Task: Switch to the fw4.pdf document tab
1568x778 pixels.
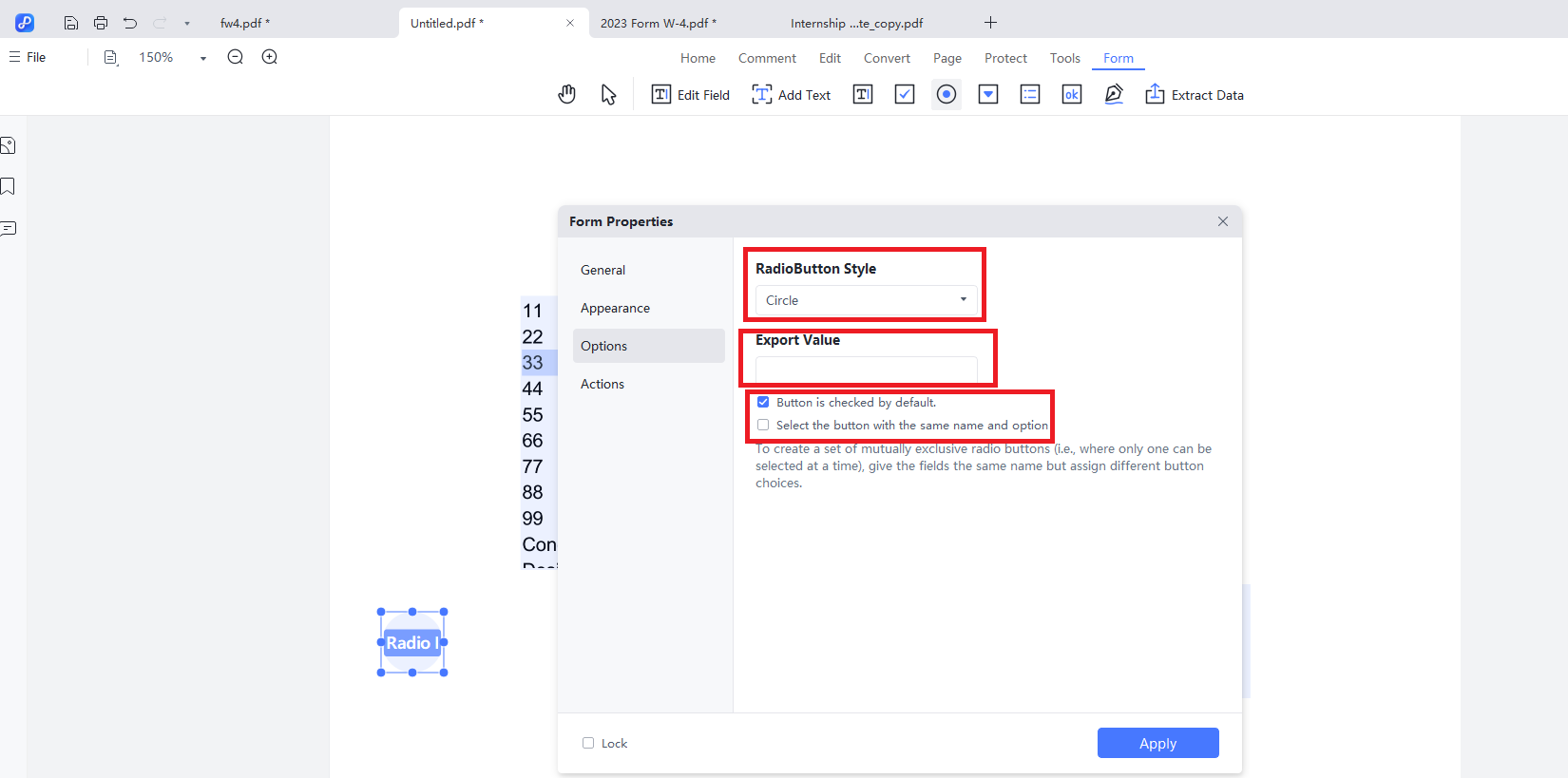Action: pos(245,23)
